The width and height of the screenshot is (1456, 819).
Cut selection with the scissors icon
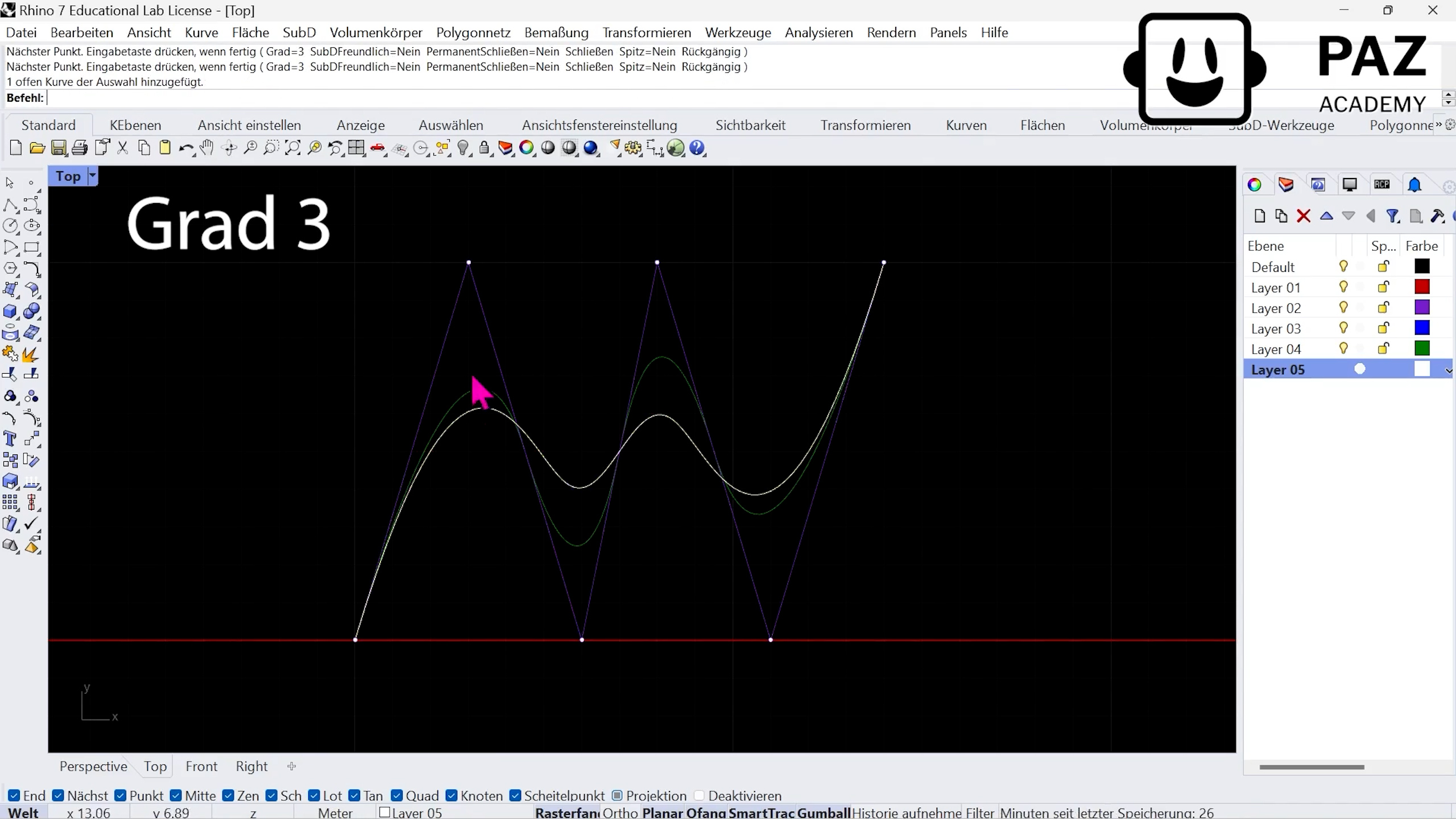click(122, 148)
